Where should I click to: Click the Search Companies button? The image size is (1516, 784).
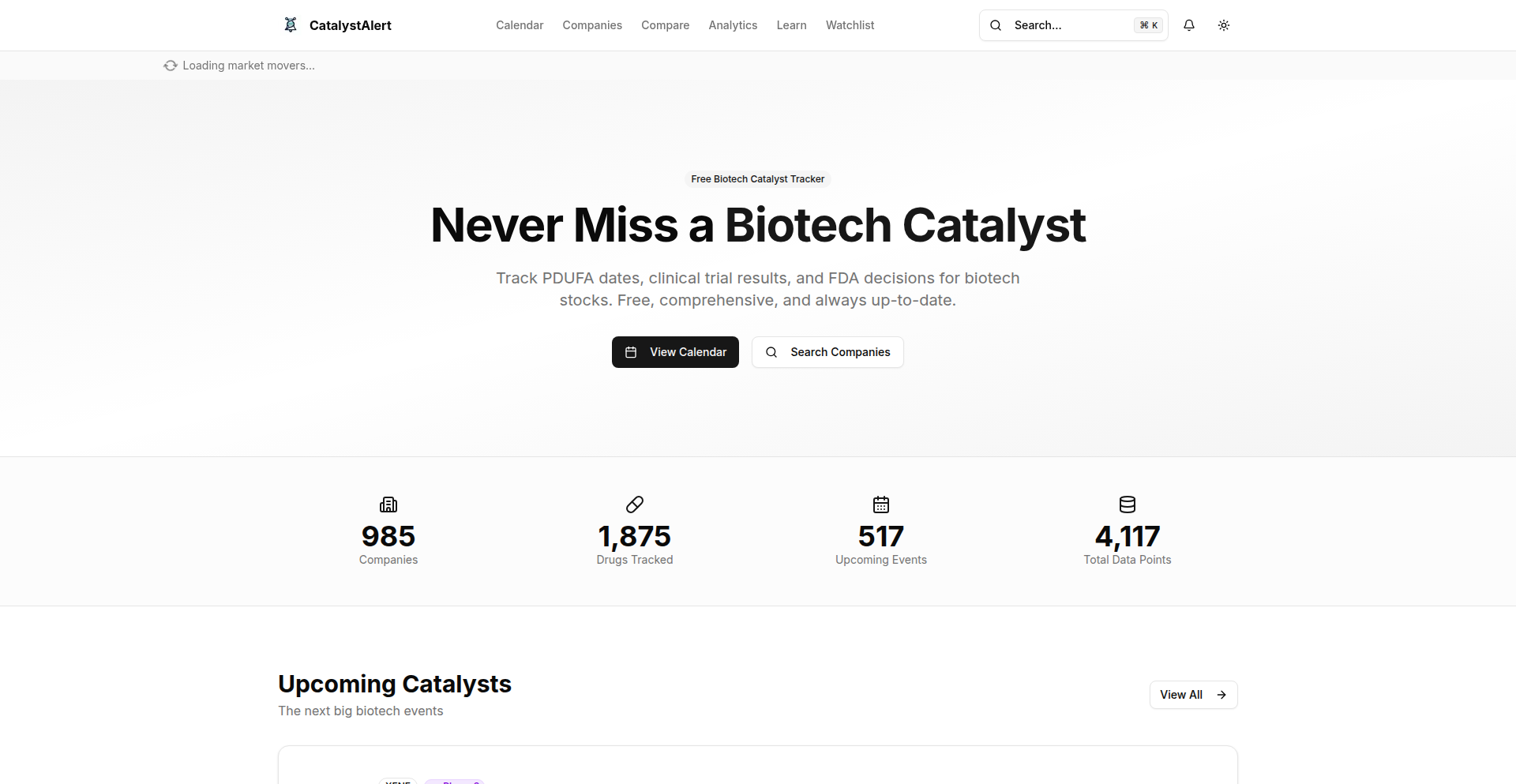pos(827,352)
